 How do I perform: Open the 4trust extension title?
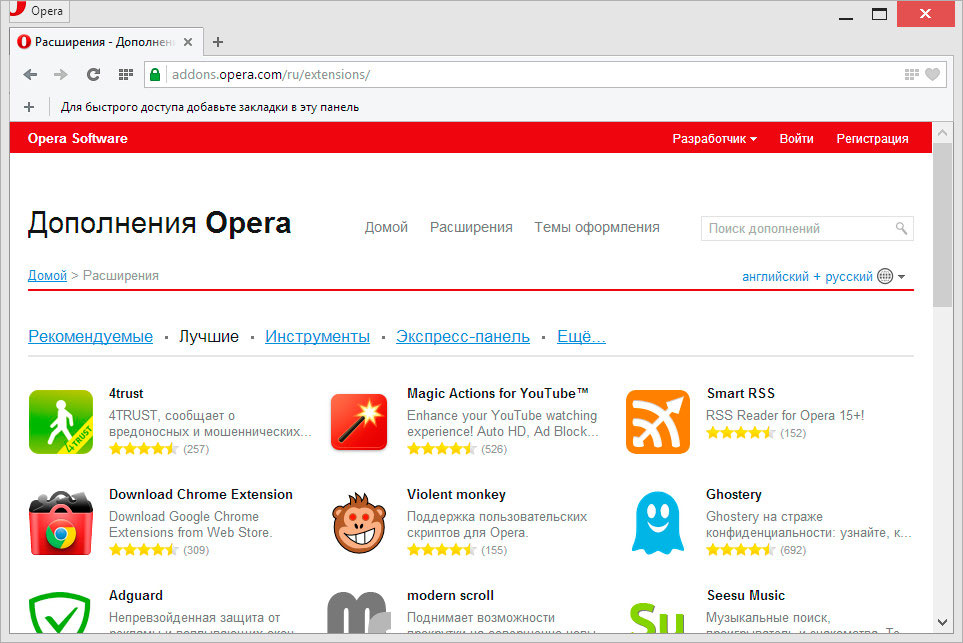coord(126,393)
